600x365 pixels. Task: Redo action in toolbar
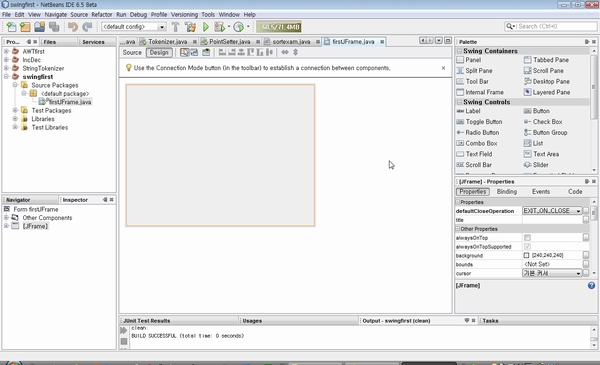[x=87, y=27]
